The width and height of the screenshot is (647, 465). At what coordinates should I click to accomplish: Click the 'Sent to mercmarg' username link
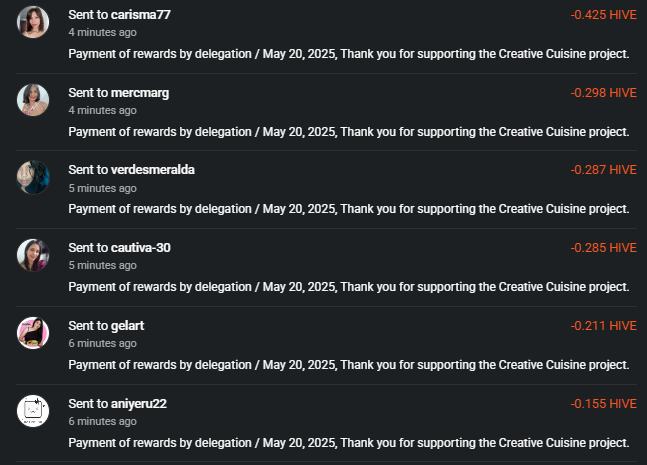(118, 93)
